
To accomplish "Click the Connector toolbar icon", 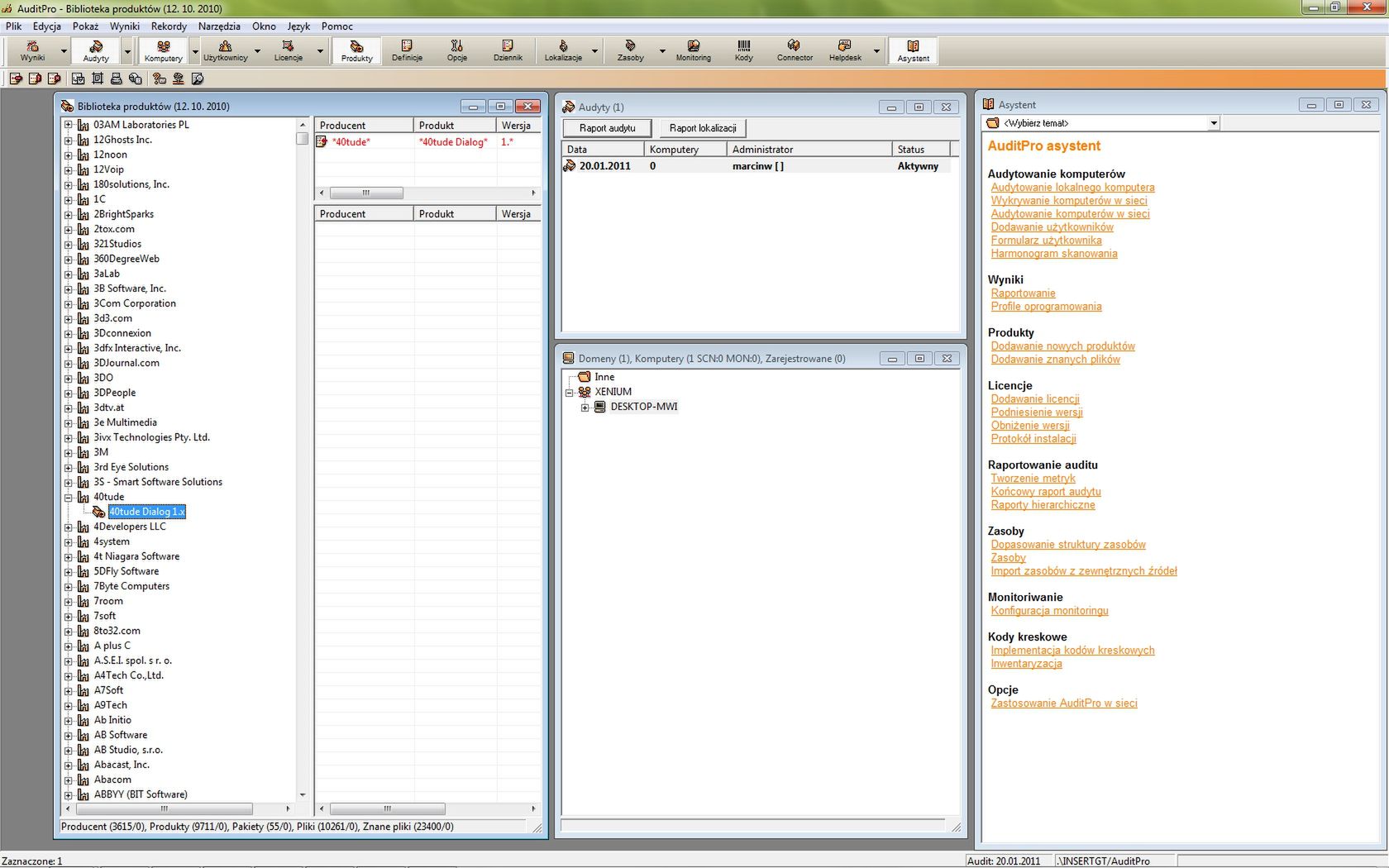I will [x=795, y=50].
